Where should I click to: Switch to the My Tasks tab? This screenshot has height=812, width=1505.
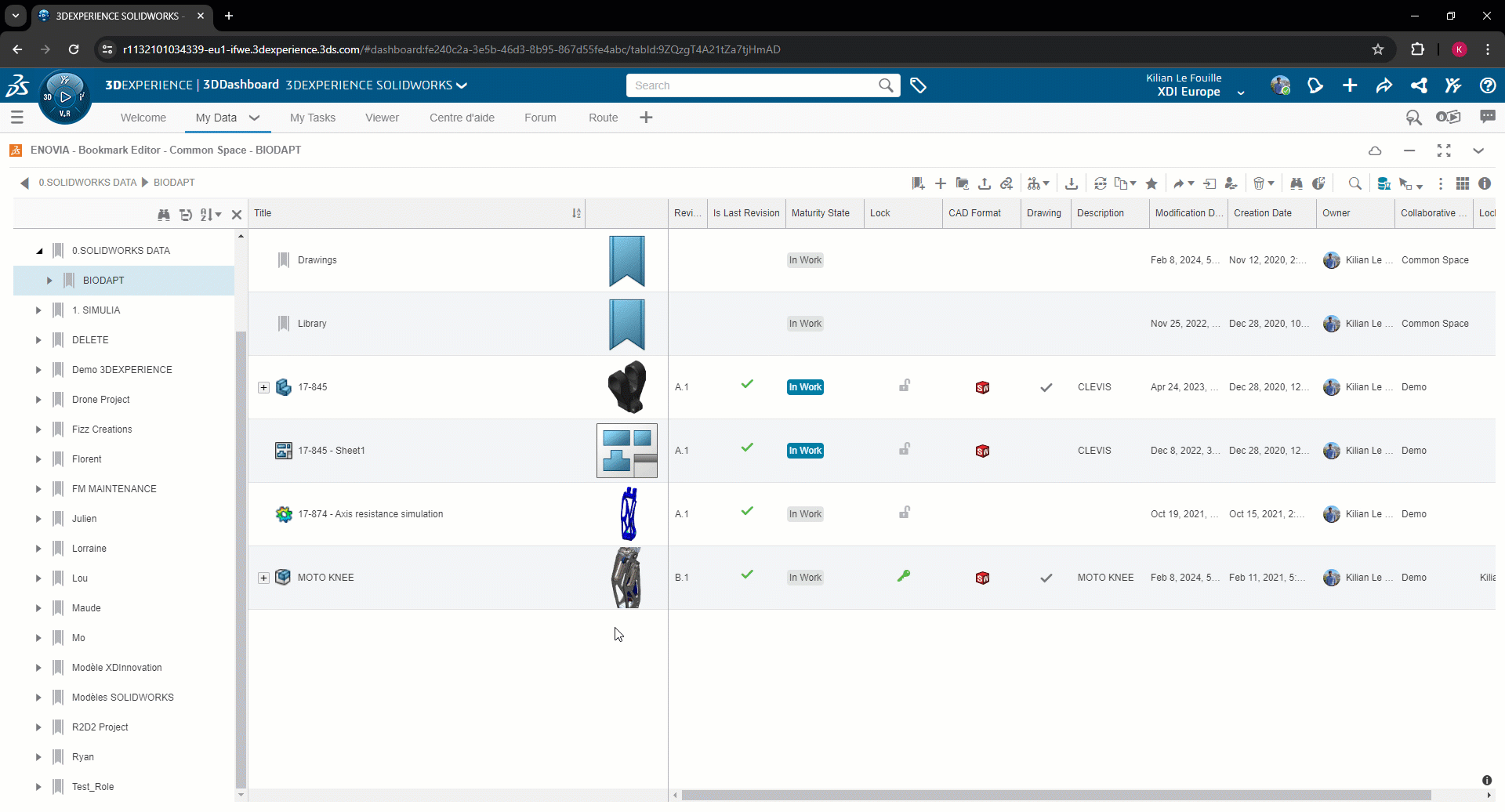(x=312, y=118)
